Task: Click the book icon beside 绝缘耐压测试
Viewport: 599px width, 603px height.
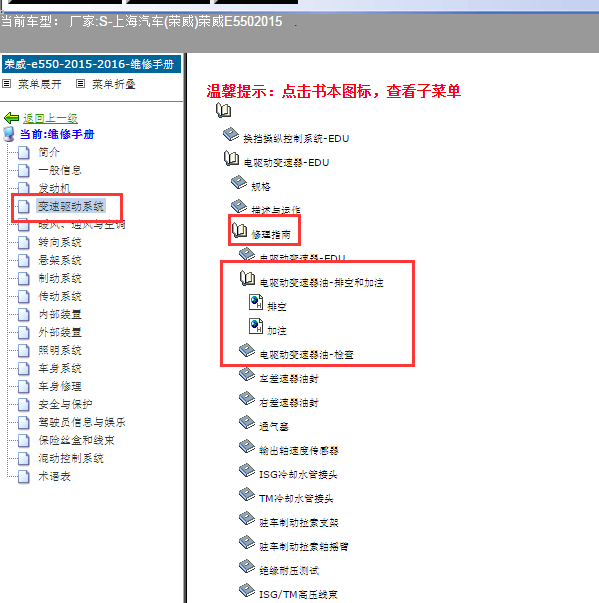Action: point(247,566)
